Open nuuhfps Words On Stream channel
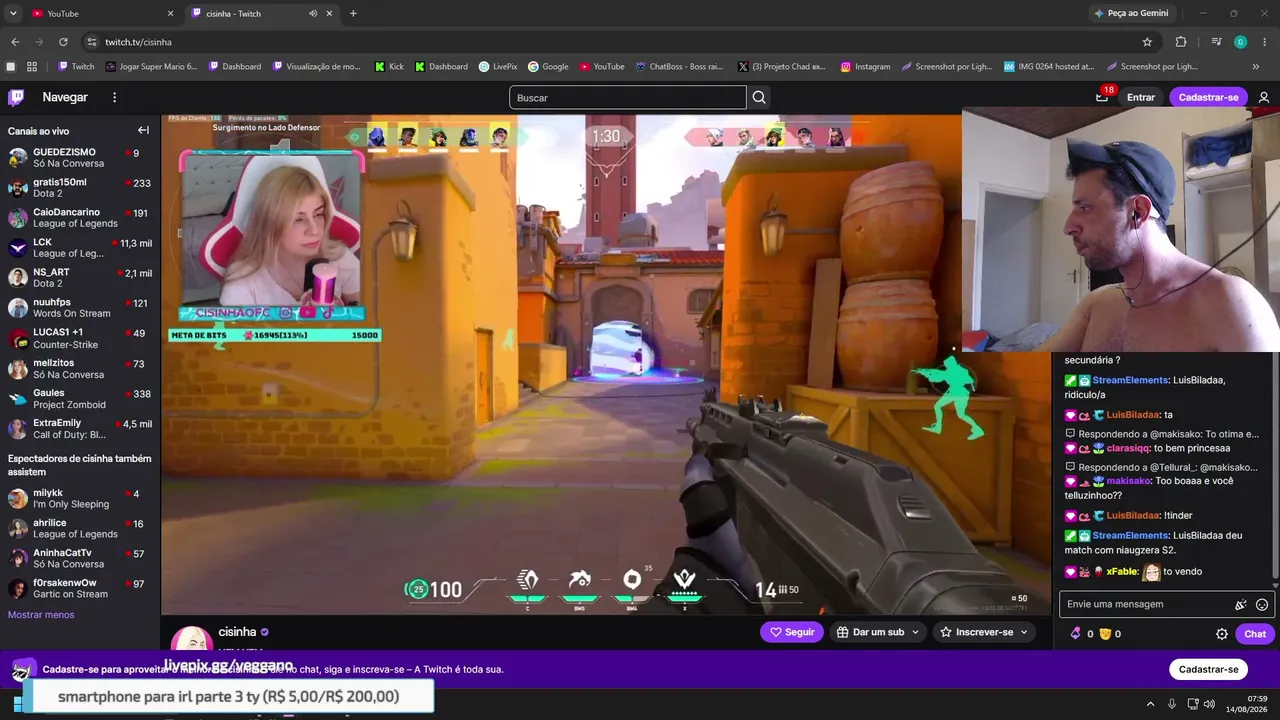1280x720 pixels. click(x=80, y=308)
